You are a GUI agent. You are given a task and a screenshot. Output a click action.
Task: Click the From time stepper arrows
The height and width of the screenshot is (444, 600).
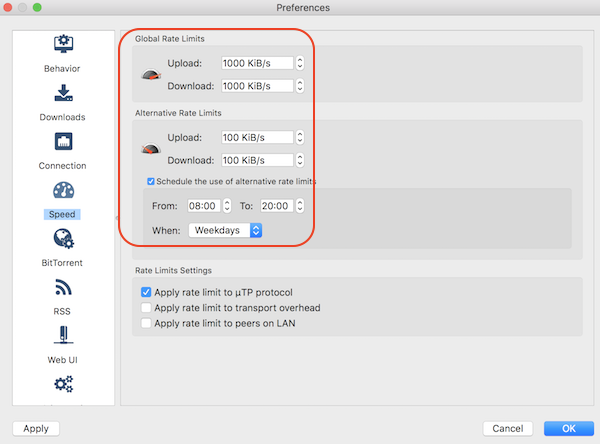[x=227, y=206]
